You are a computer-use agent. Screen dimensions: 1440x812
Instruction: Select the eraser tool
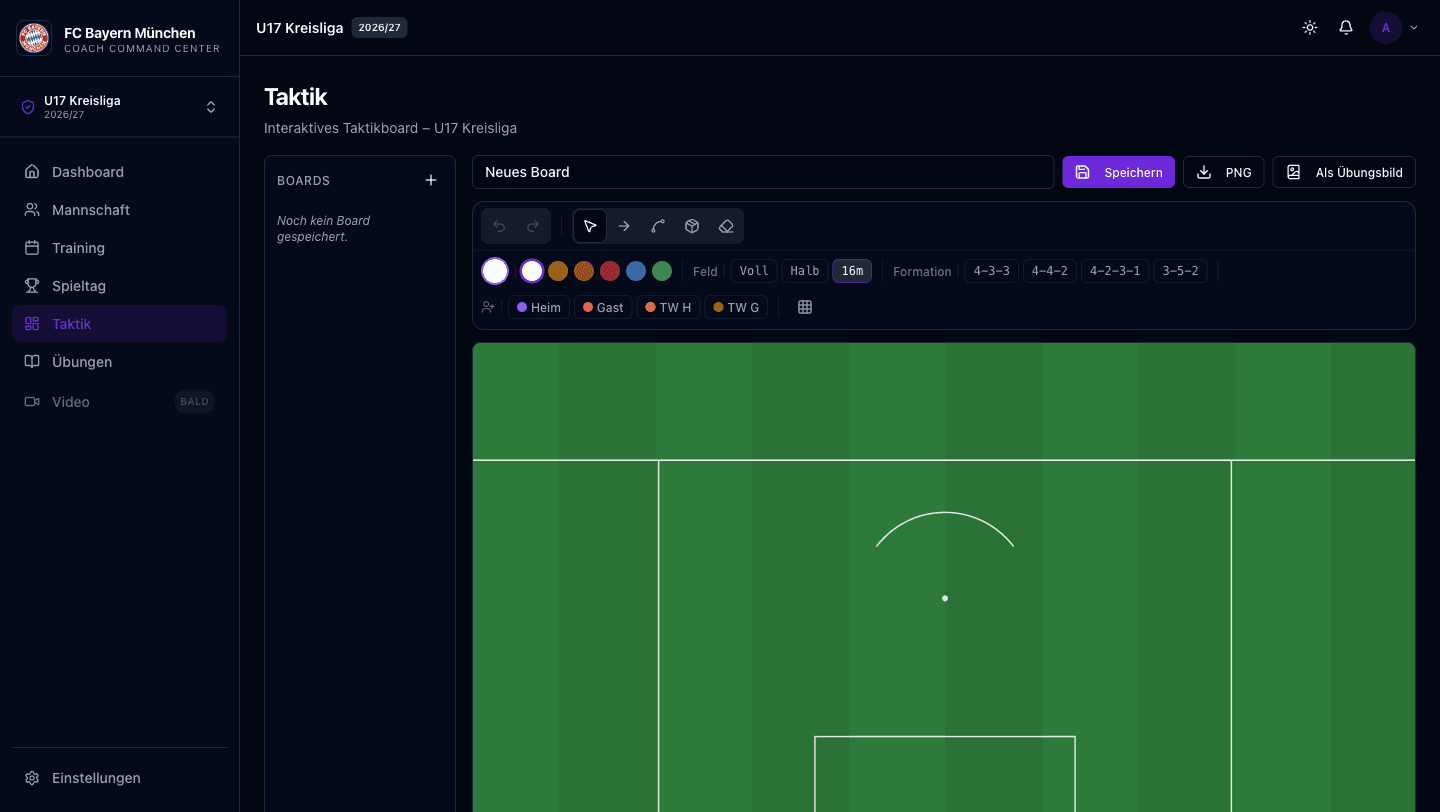pyautogui.click(x=726, y=226)
